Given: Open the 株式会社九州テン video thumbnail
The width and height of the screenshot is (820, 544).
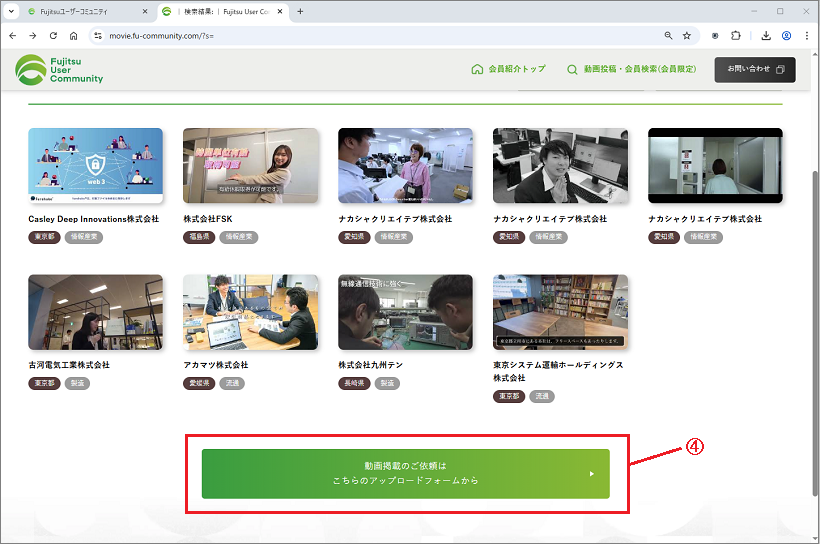Looking at the screenshot, I should tap(405, 312).
